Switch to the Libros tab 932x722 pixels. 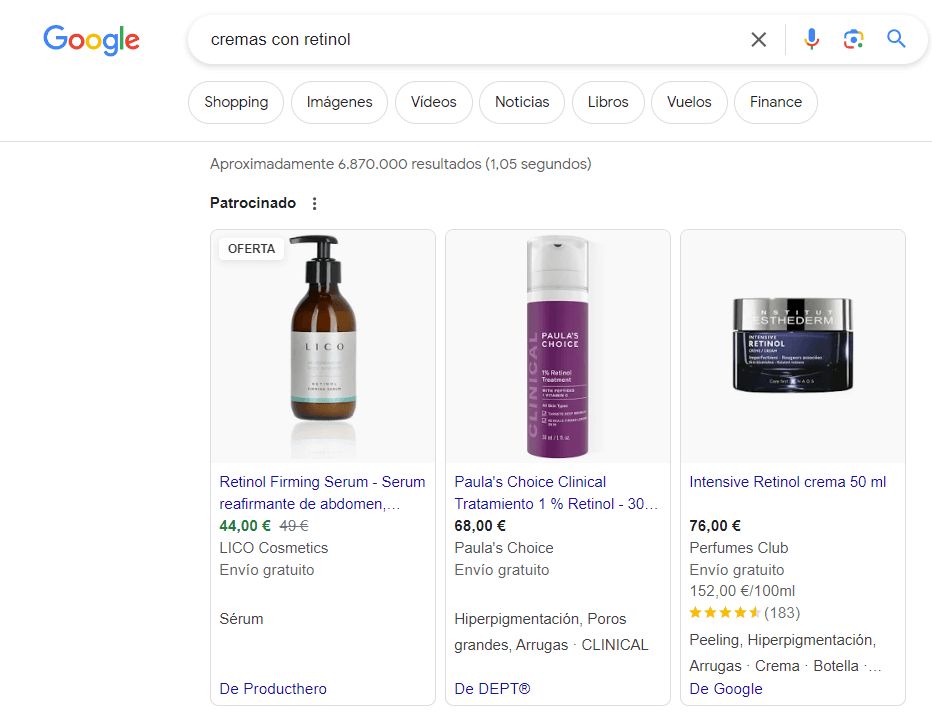(607, 102)
